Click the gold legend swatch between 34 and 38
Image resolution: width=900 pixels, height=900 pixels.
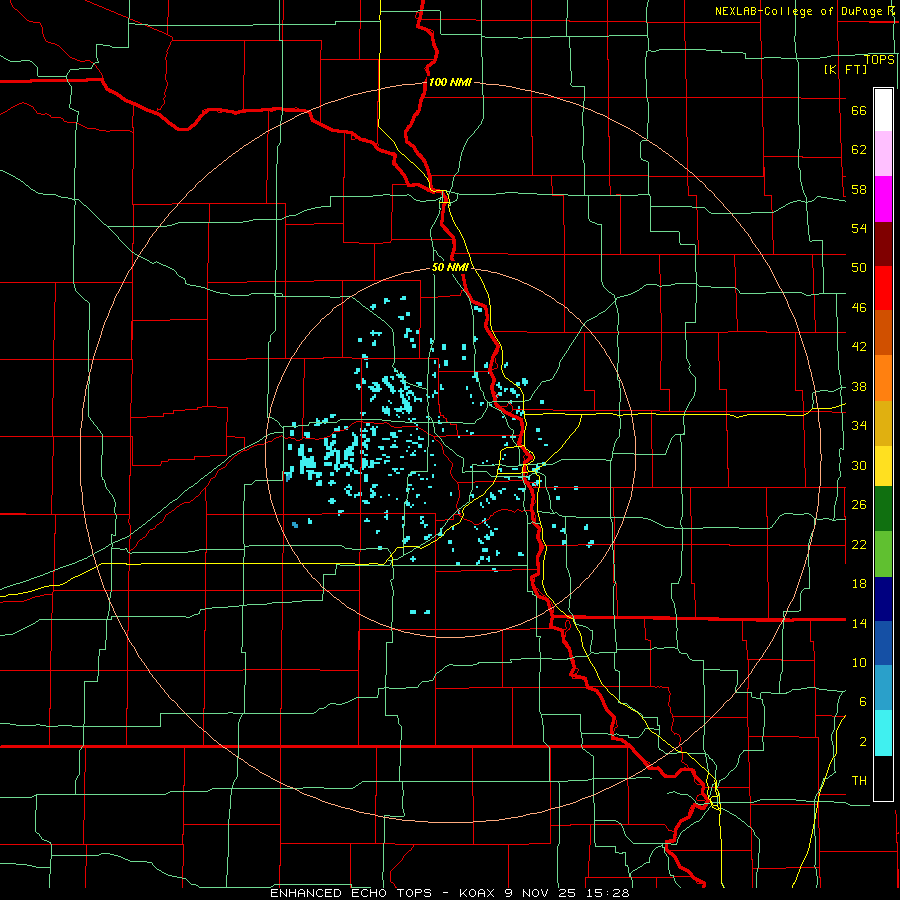pos(883,423)
